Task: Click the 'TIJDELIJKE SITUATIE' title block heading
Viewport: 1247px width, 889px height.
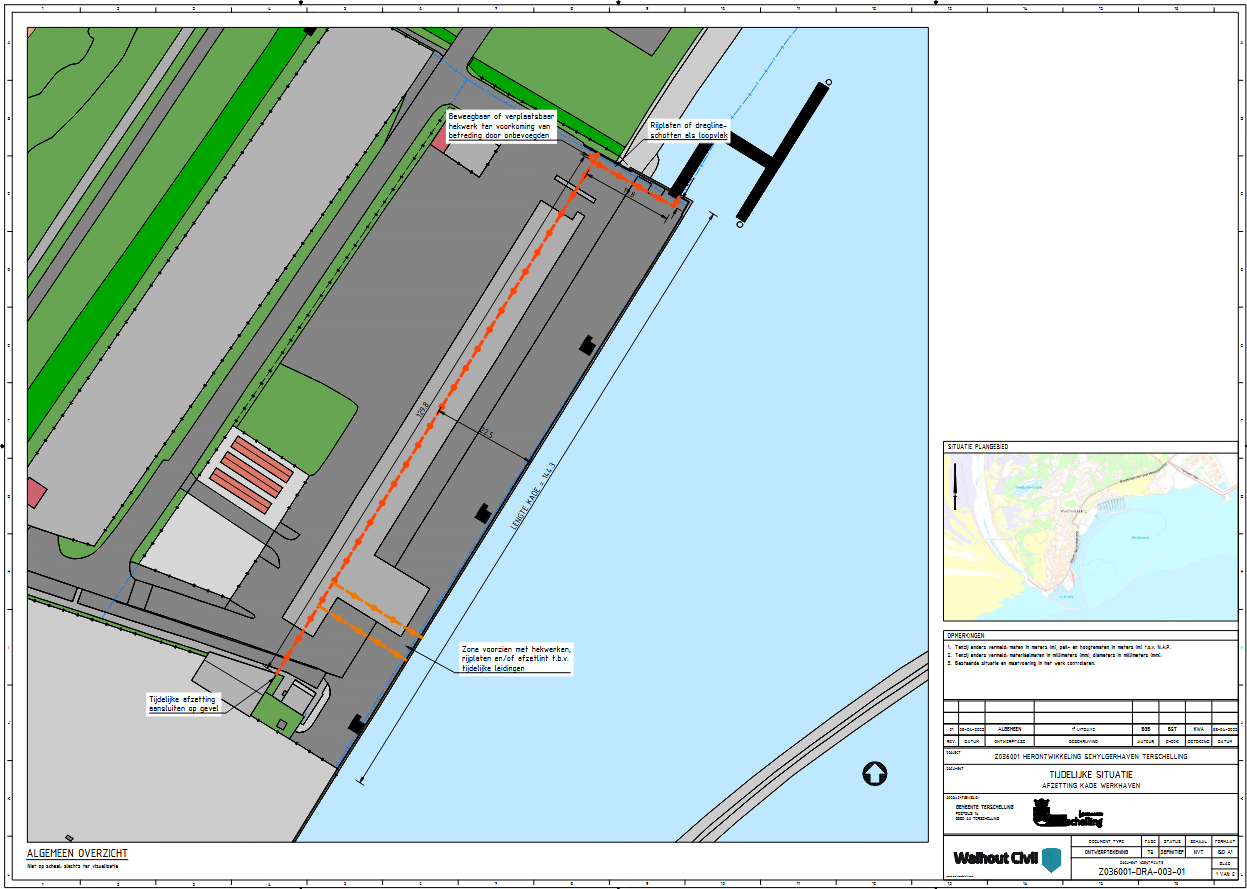Action: (x=1090, y=775)
